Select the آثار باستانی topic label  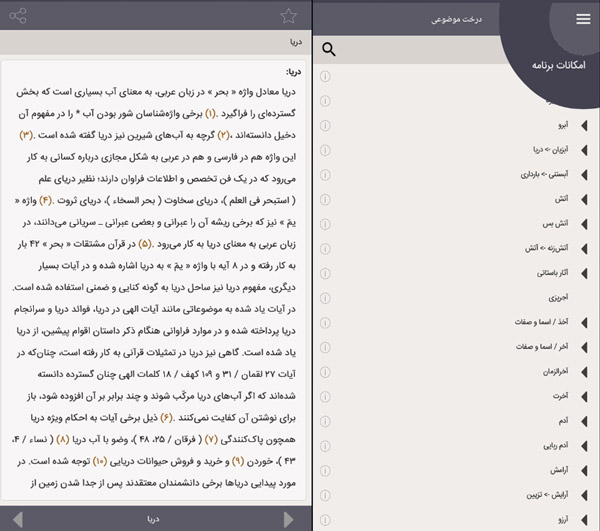pyautogui.click(x=553, y=273)
